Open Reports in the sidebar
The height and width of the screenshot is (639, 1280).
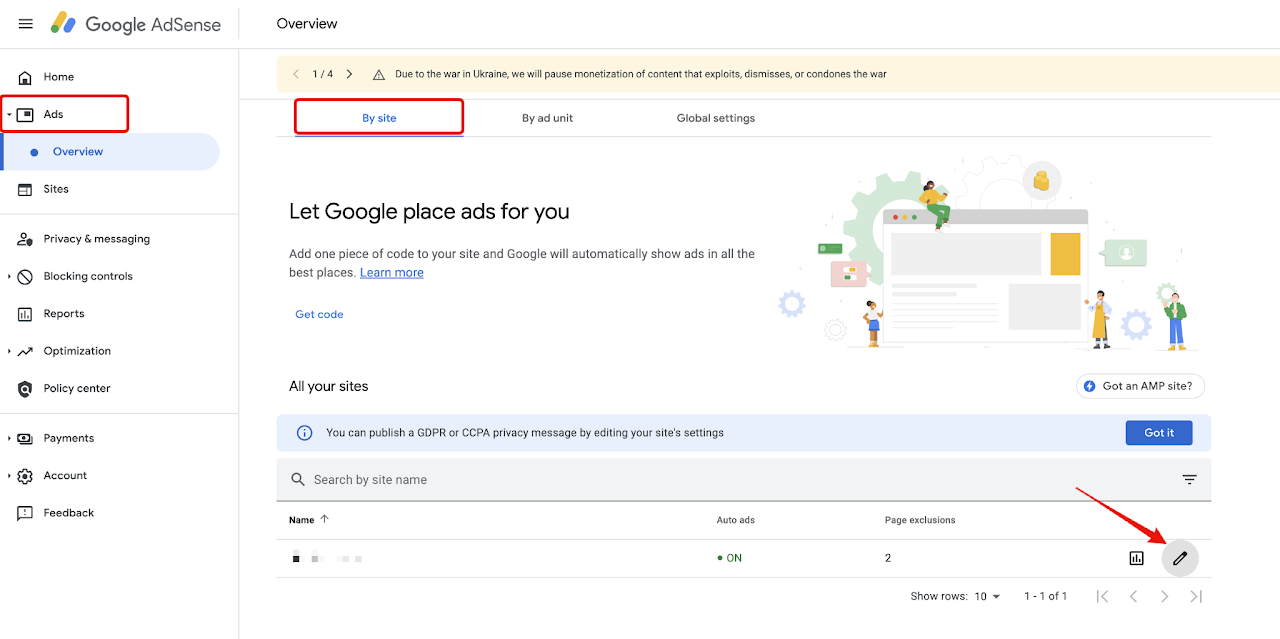coord(63,314)
